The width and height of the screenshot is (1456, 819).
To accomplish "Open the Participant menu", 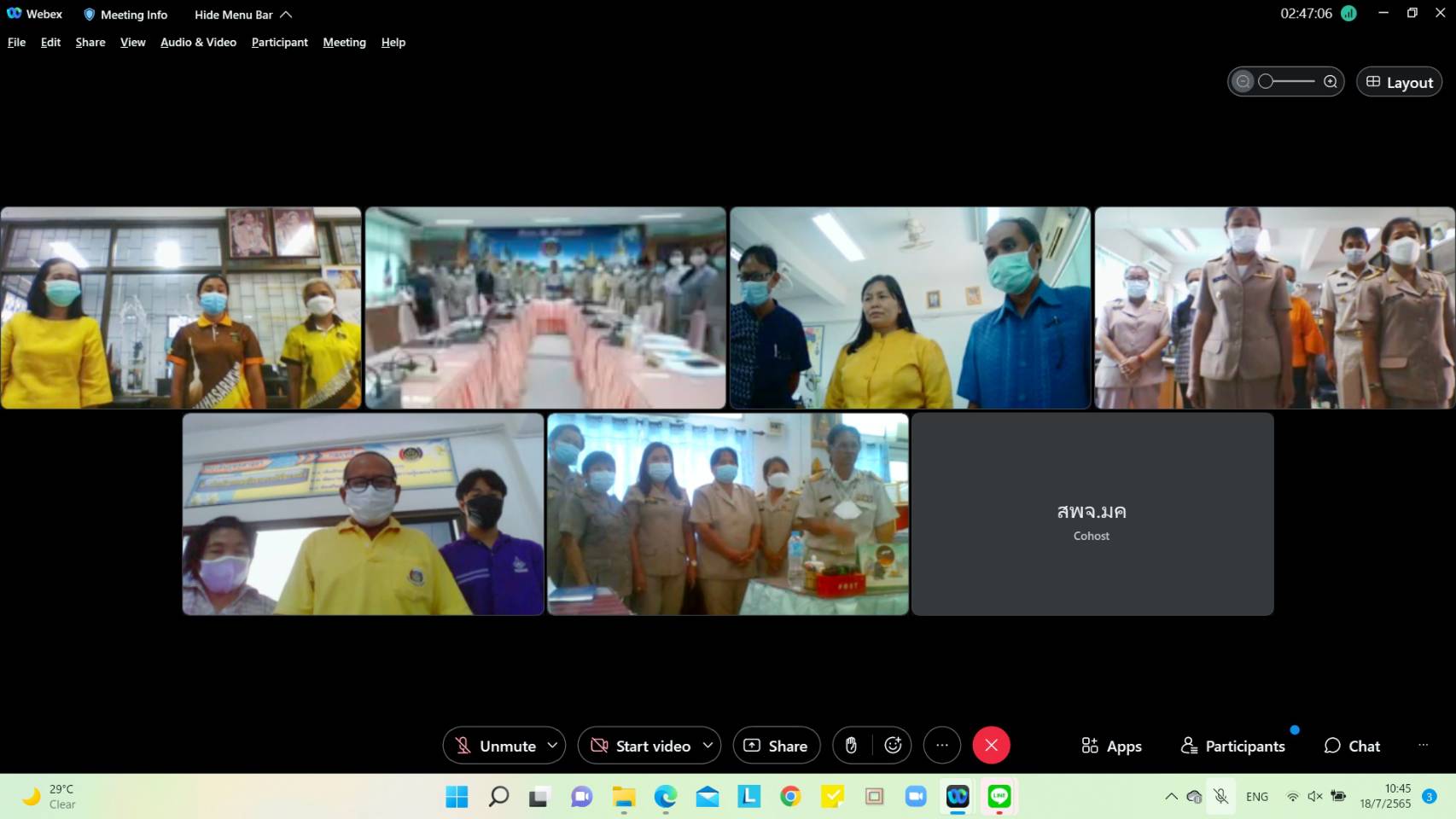I will coord(279,43).
